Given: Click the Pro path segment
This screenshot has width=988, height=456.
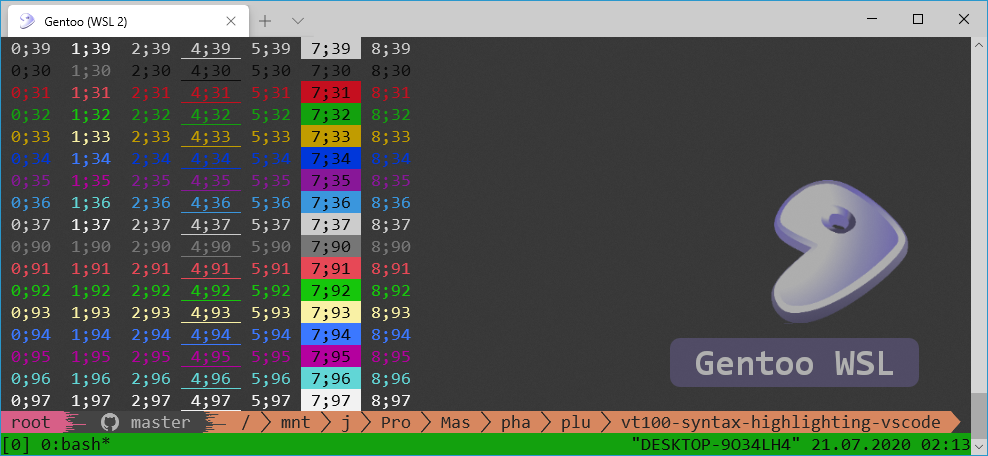Looking at the screenshot, I should [396, 422].
